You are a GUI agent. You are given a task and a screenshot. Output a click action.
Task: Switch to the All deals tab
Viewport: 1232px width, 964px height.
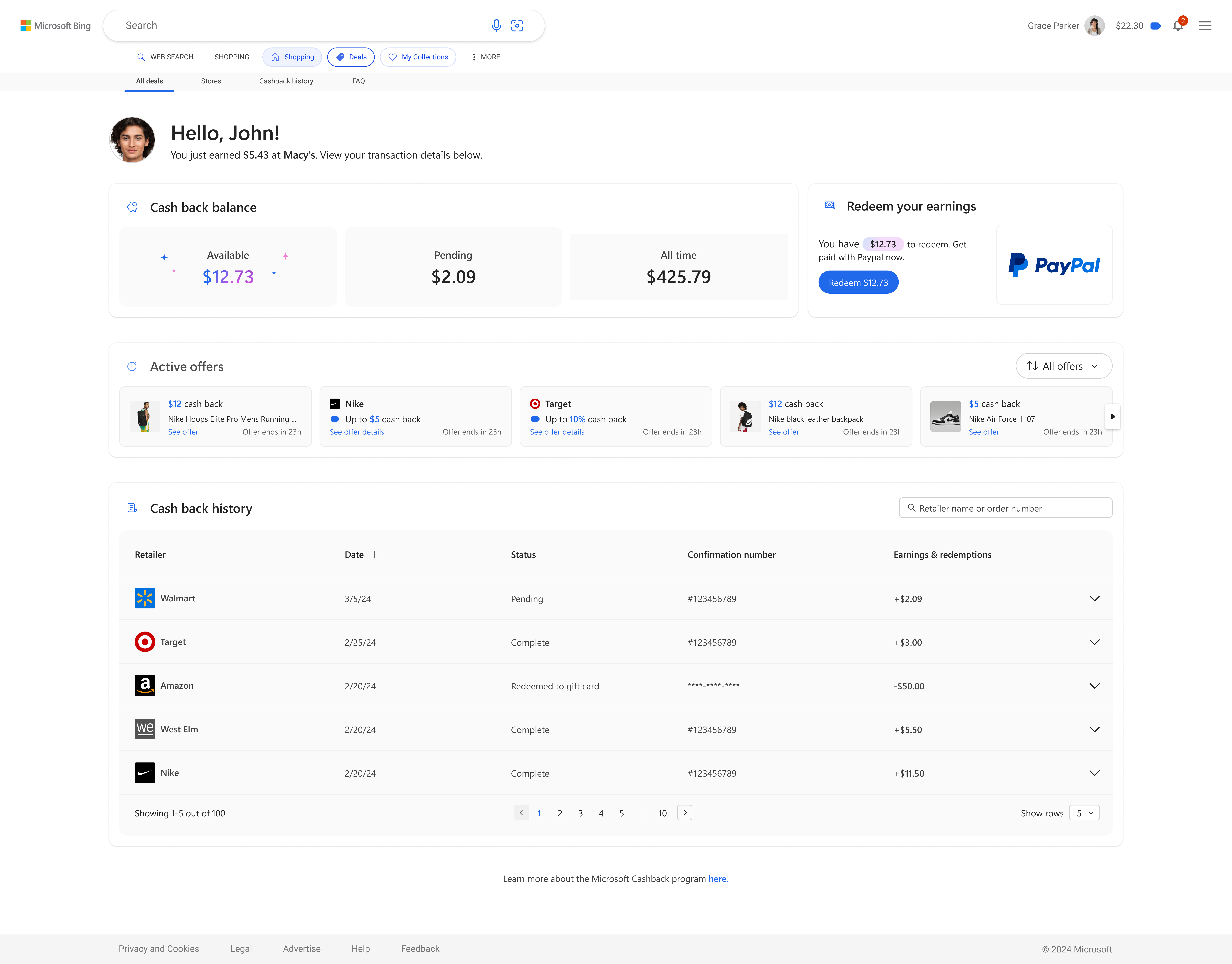coord(150,81)
